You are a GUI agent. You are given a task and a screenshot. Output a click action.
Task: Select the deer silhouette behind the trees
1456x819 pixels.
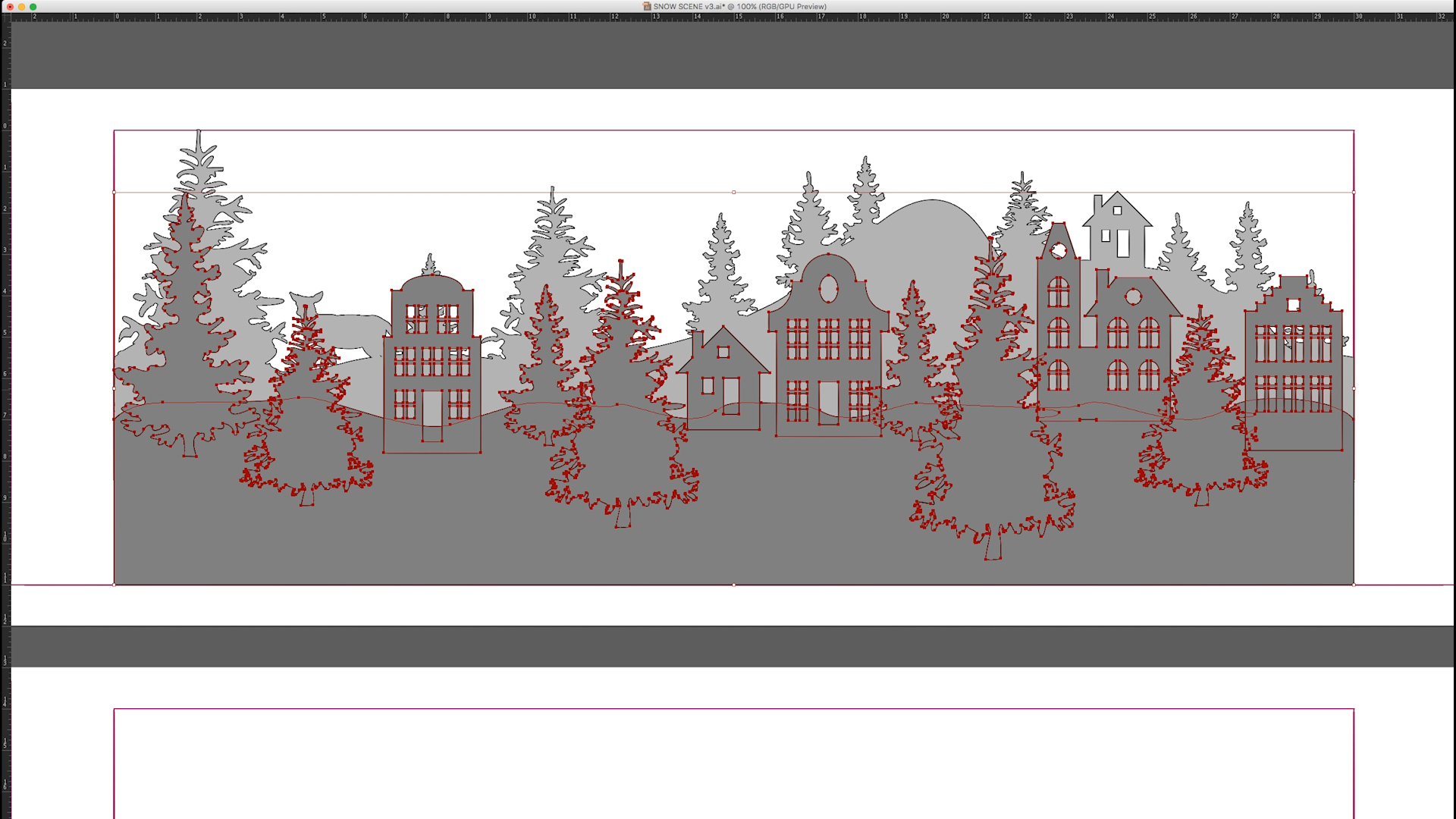pos(356,330)
